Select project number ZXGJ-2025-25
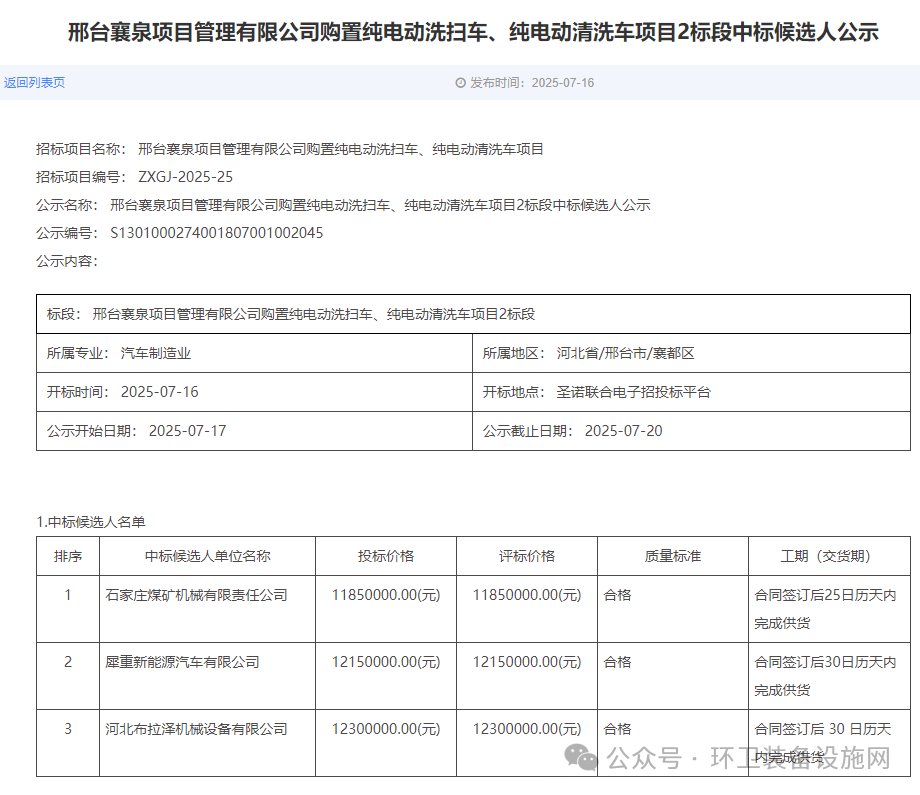 click(185, 177)
